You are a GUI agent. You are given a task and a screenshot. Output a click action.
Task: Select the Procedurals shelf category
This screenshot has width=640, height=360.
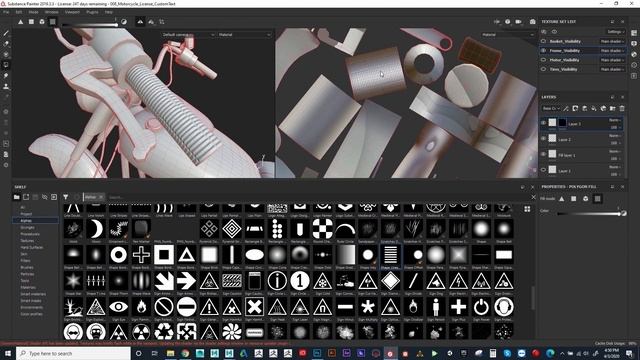(30, 234)
